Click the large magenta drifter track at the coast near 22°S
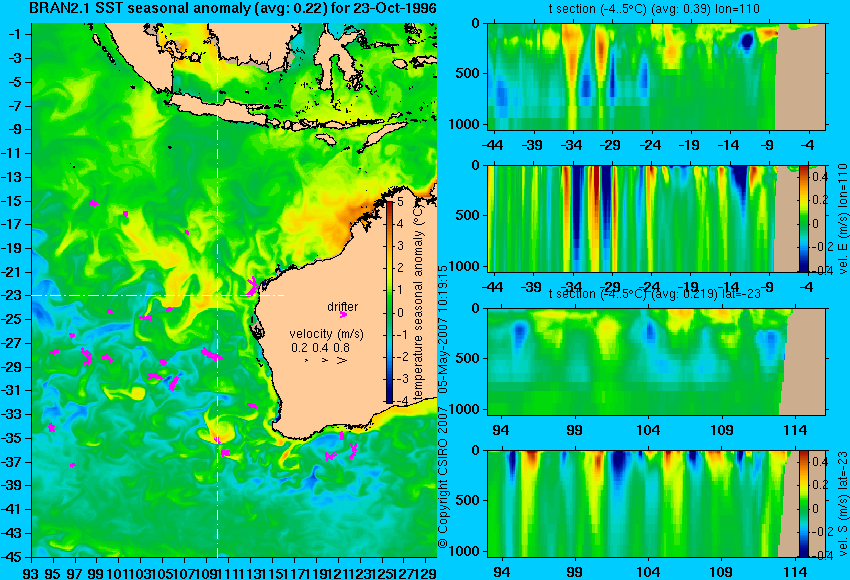850x580 pixels. pyautogui.click(x=252, y=286)
